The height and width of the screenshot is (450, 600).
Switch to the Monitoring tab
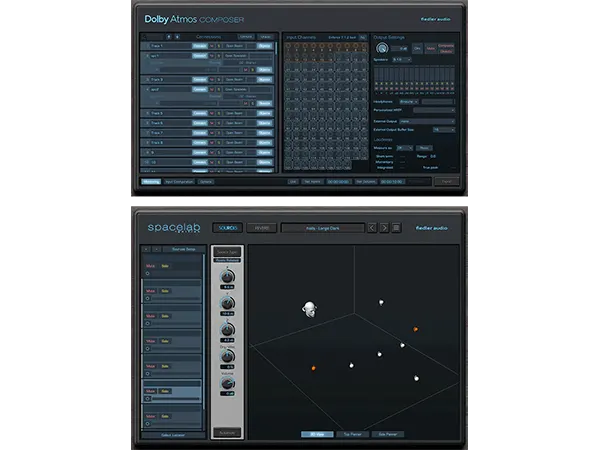151,182
